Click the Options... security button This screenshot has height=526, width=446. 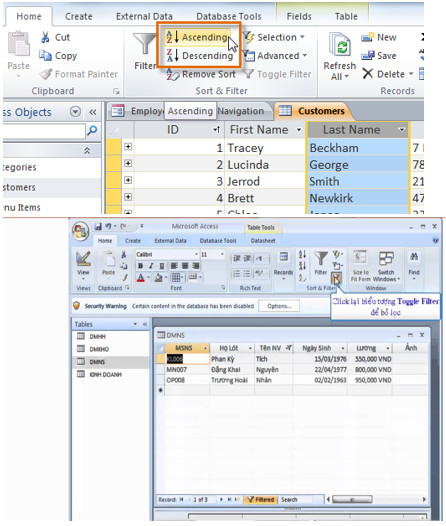[279, 306]
